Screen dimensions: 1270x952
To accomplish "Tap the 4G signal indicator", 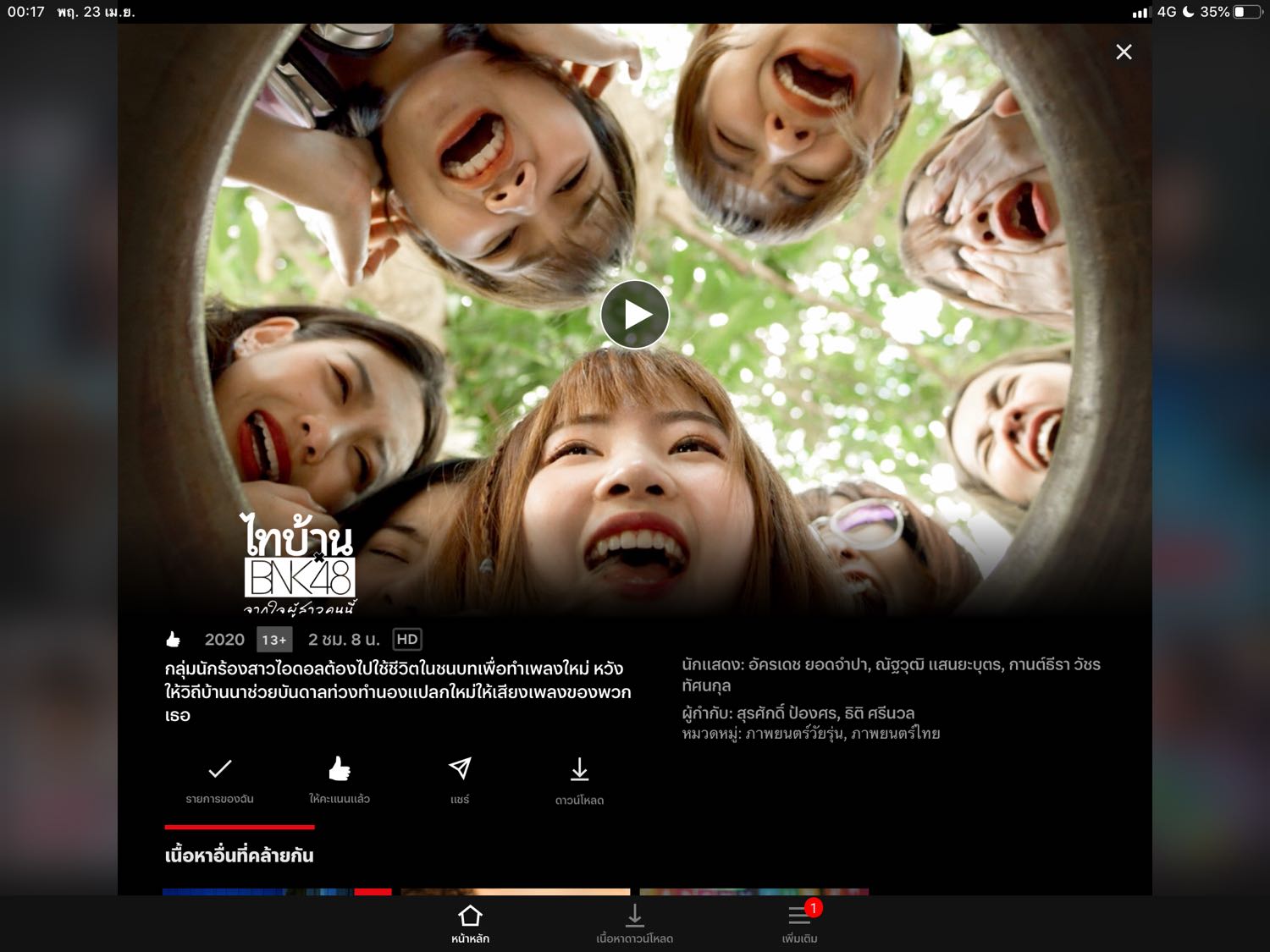I will [x=1167, y=12].
